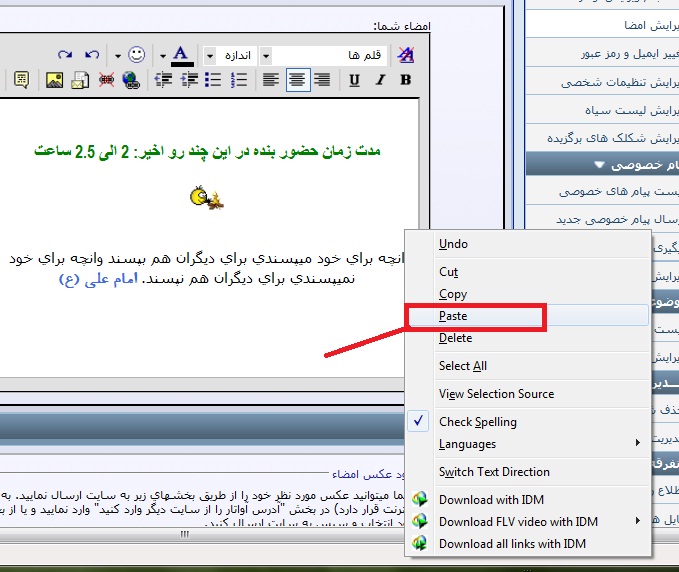This screenshot has width=679, height=572.
Task: Open the smiley emoticon picker
Action: pos(137,54)
